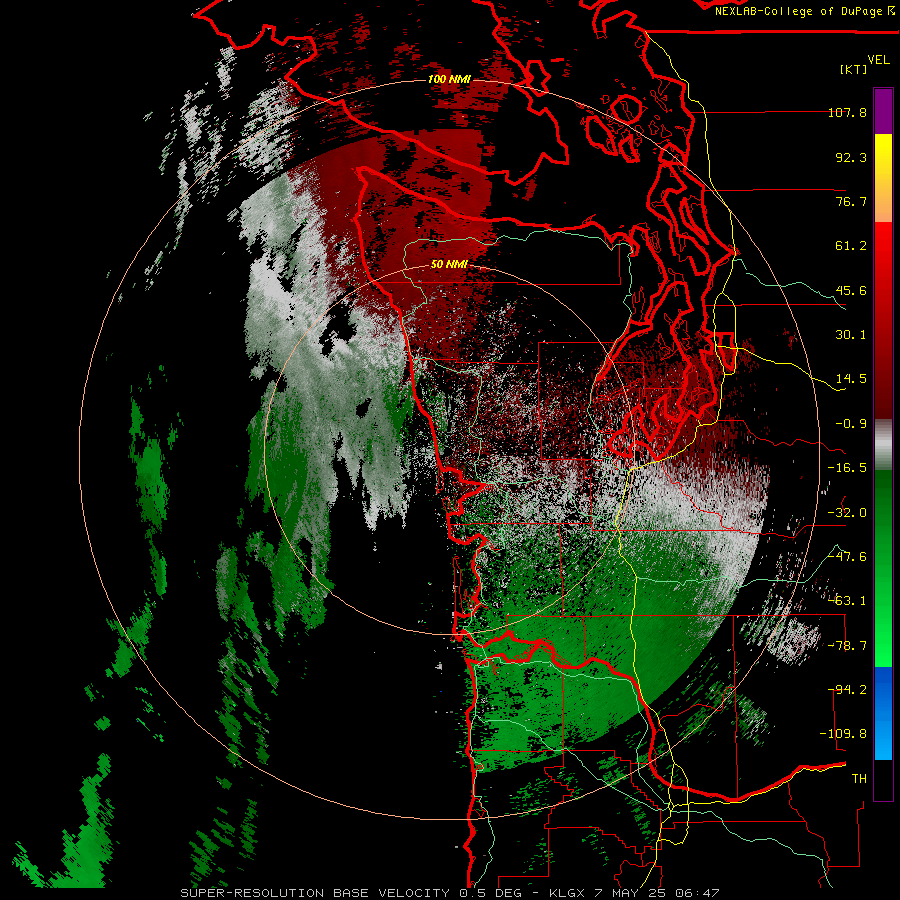Click the -63.1 scale value
Viewport: 900px width, 900px height.
coord(847,601)
